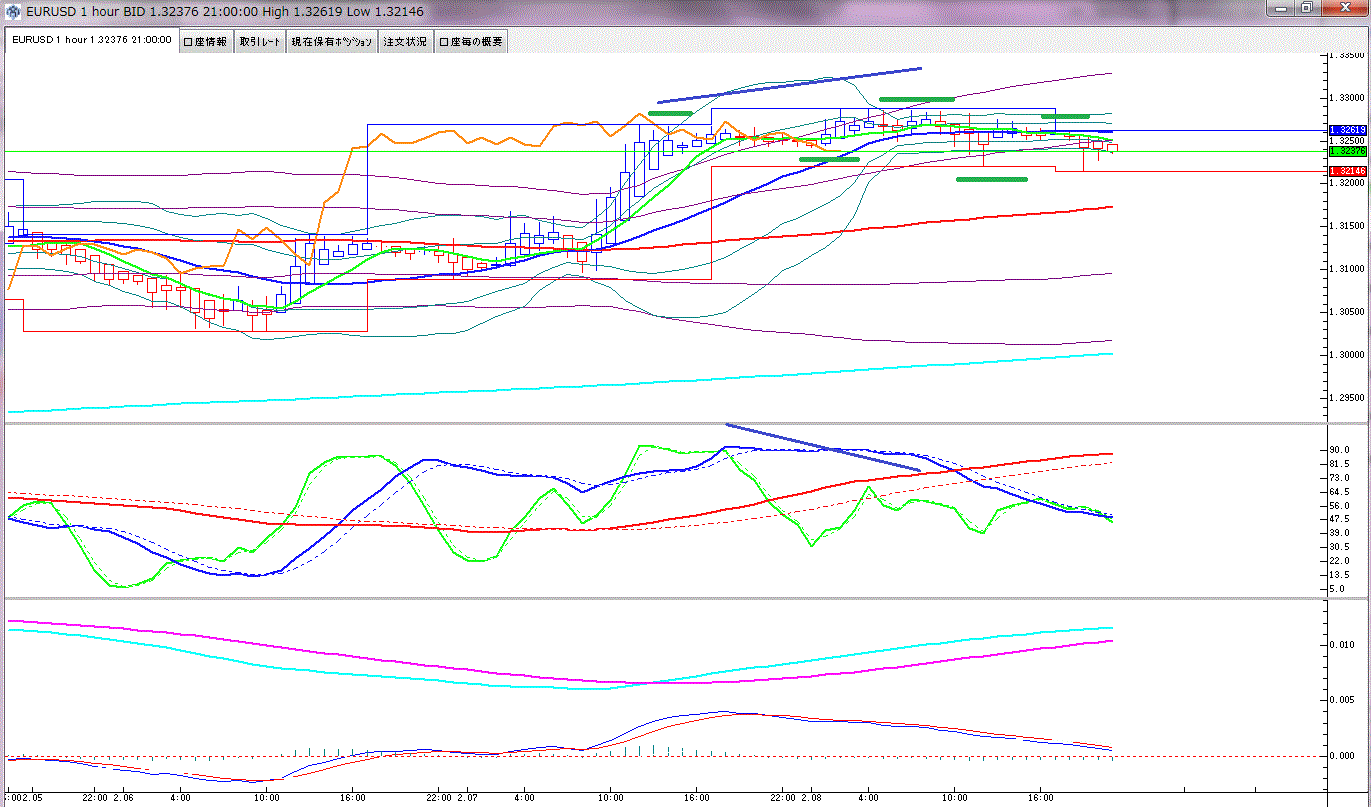This screenshot has width=1371, height=807.
Task: Open the 現在保有ポジション tab
Action: pyautogui.click(x=331, y=42)
